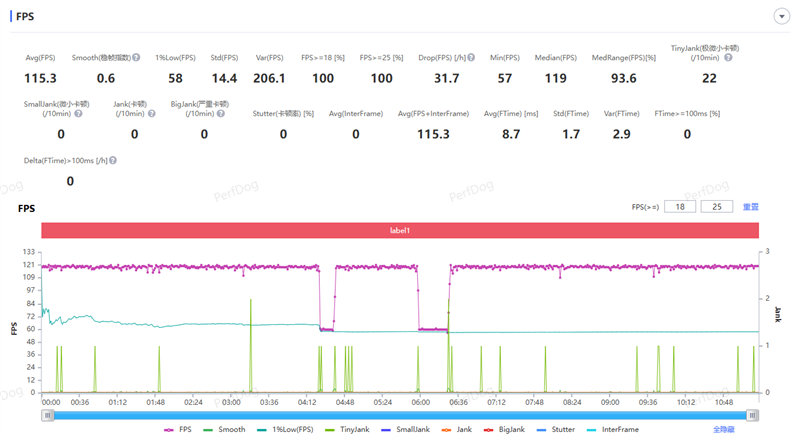Select the red label1 bar above the chart

click(400, 230)
